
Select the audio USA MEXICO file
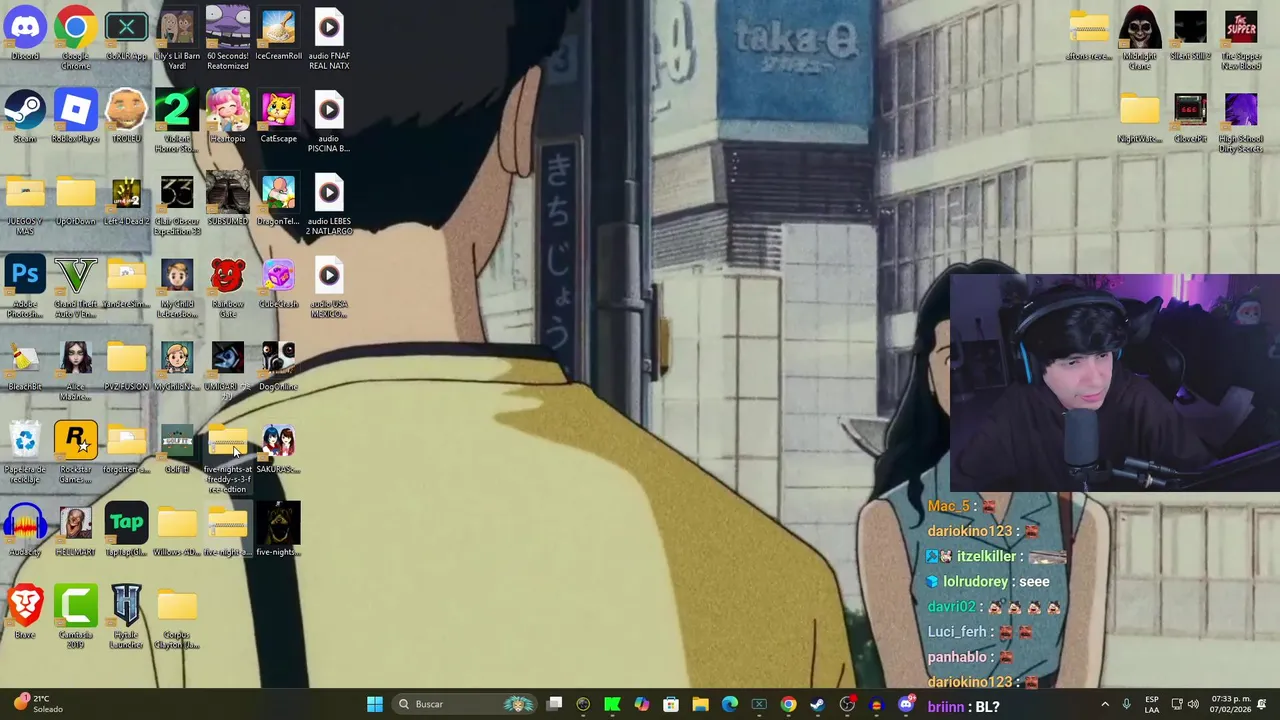click(329, 288)
